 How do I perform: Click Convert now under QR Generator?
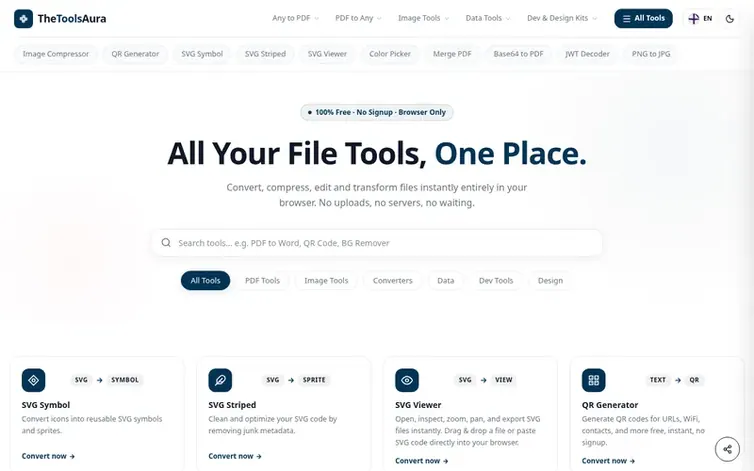[x=608, y=461]
